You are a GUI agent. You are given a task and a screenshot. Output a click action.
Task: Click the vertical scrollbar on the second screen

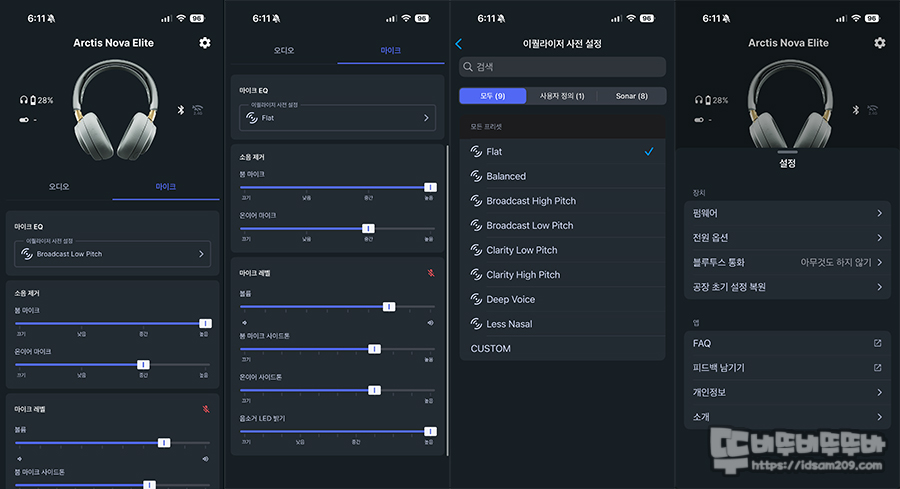[x=447, y=301]
